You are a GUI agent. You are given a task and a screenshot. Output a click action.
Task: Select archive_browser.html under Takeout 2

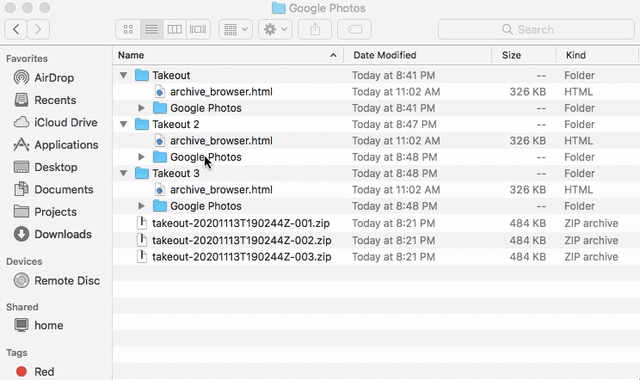pyautogui.click(x=221, y=141)
